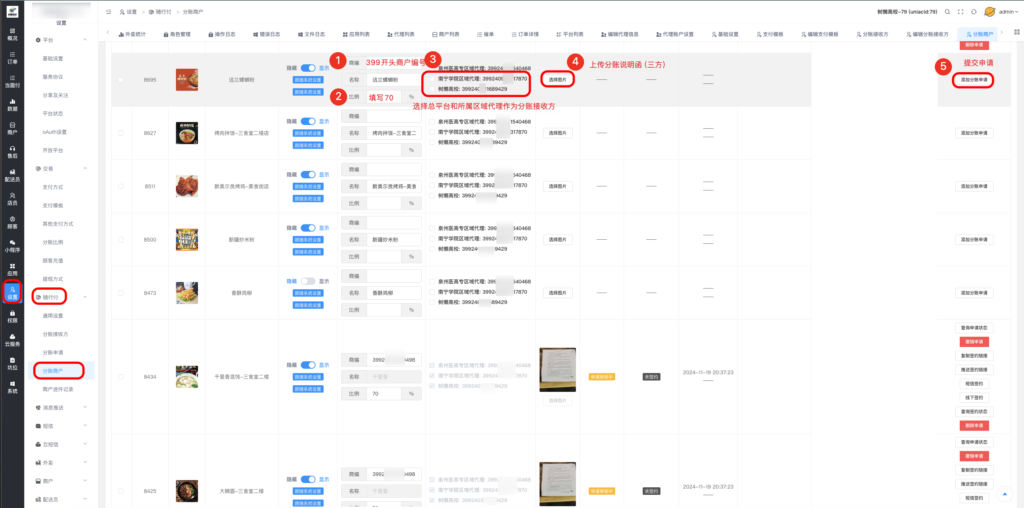The height and width of the screenshot is (508, 1024).
Task: Toggle the 隐藏/显示 switch for 新疆炒米粉
Action: (x=308, y=228)
